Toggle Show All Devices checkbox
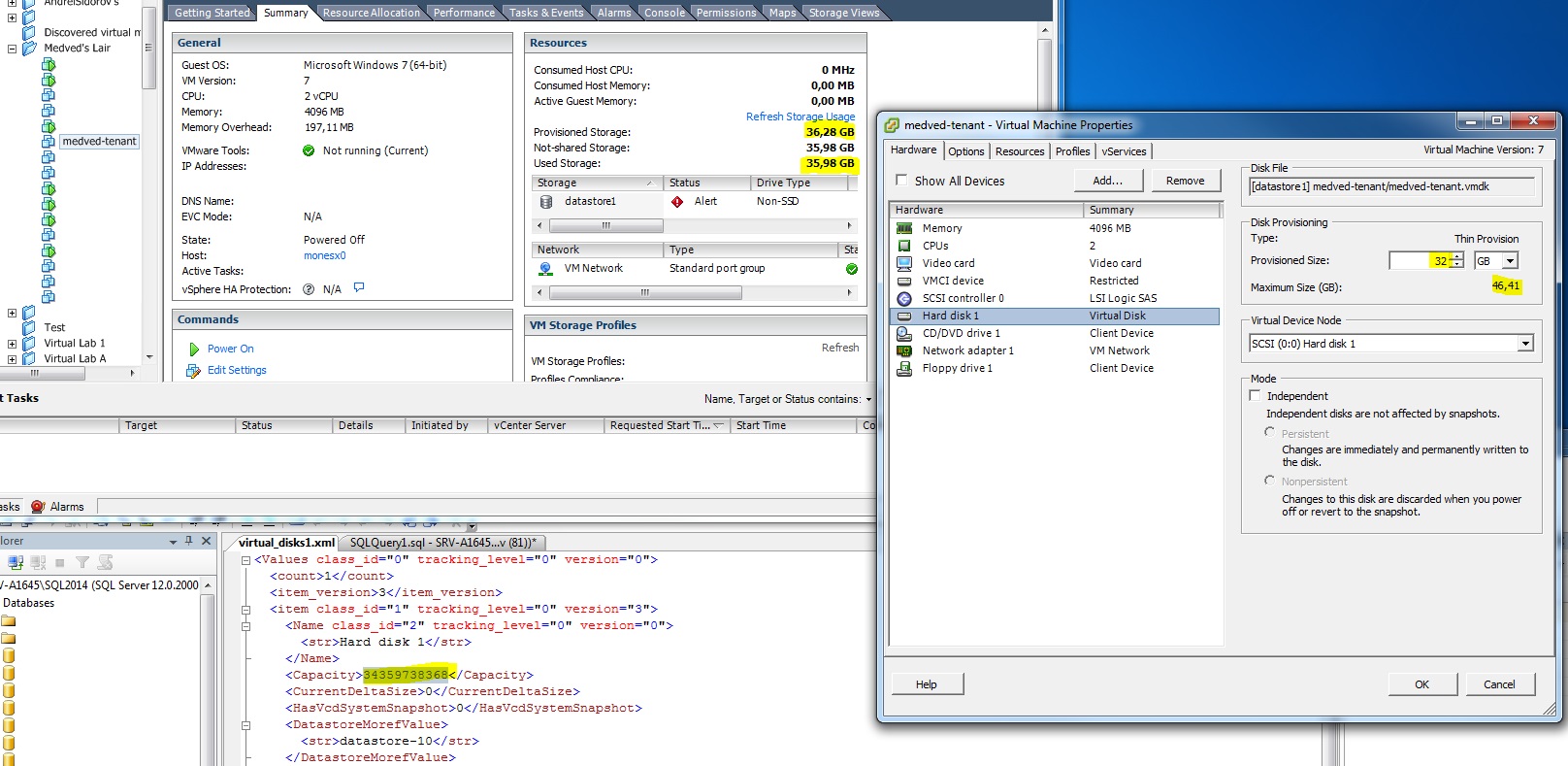This screenshot has height=766, width=1568. click(901, 180)
